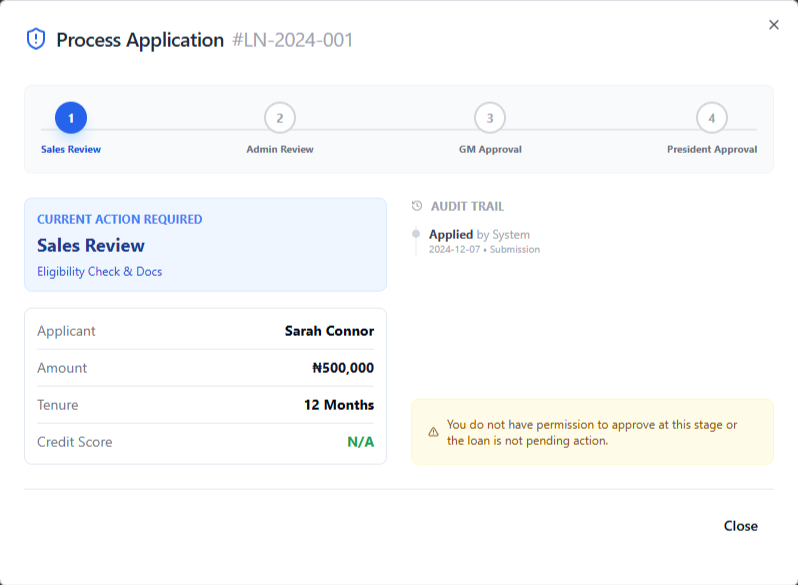Click the President Approval step label

click(x=712, y=149)
